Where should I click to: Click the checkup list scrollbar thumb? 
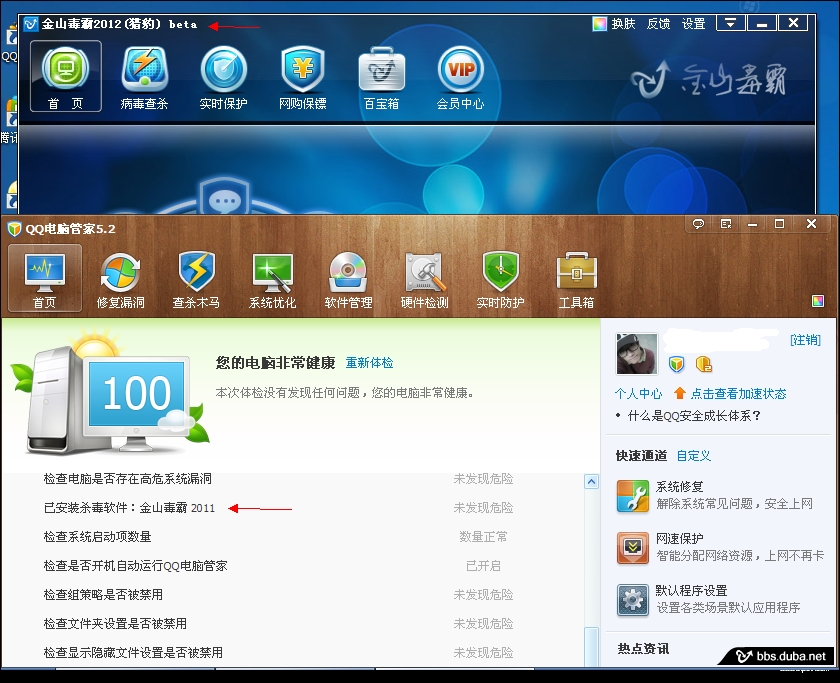click(591, 647)
